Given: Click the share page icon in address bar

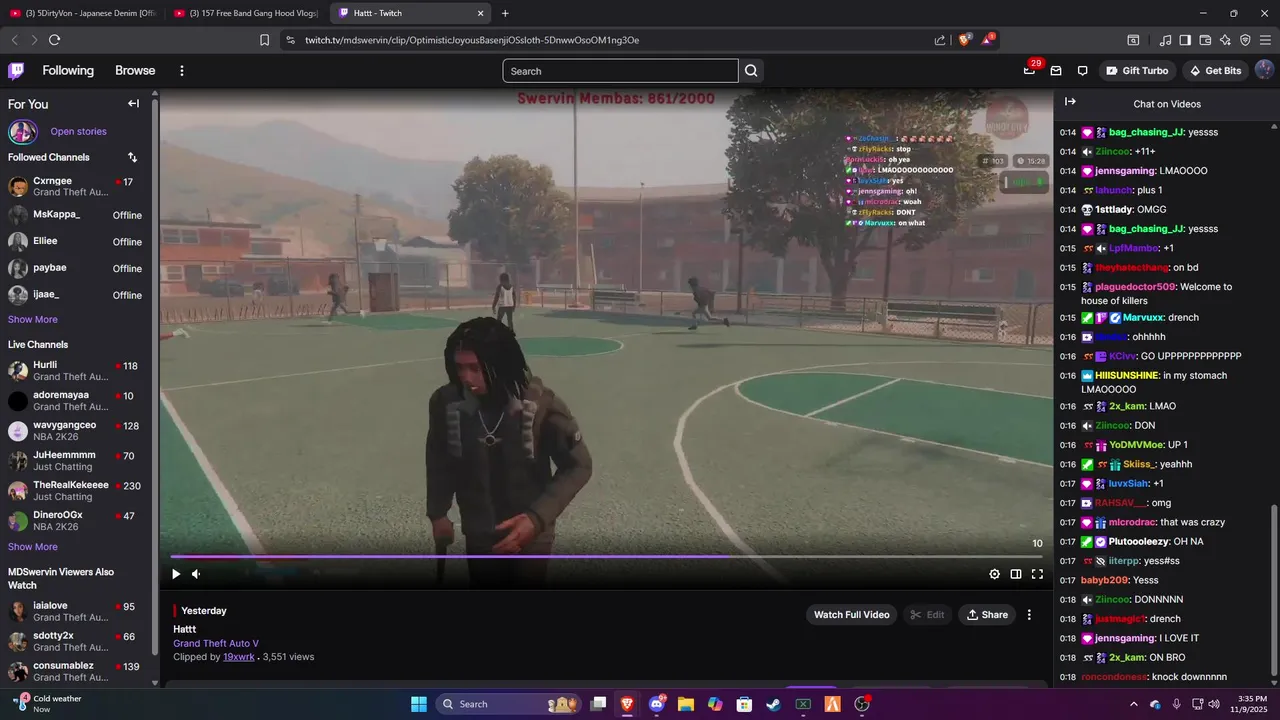Looking at the screenshot, I should tap(940, 40).
